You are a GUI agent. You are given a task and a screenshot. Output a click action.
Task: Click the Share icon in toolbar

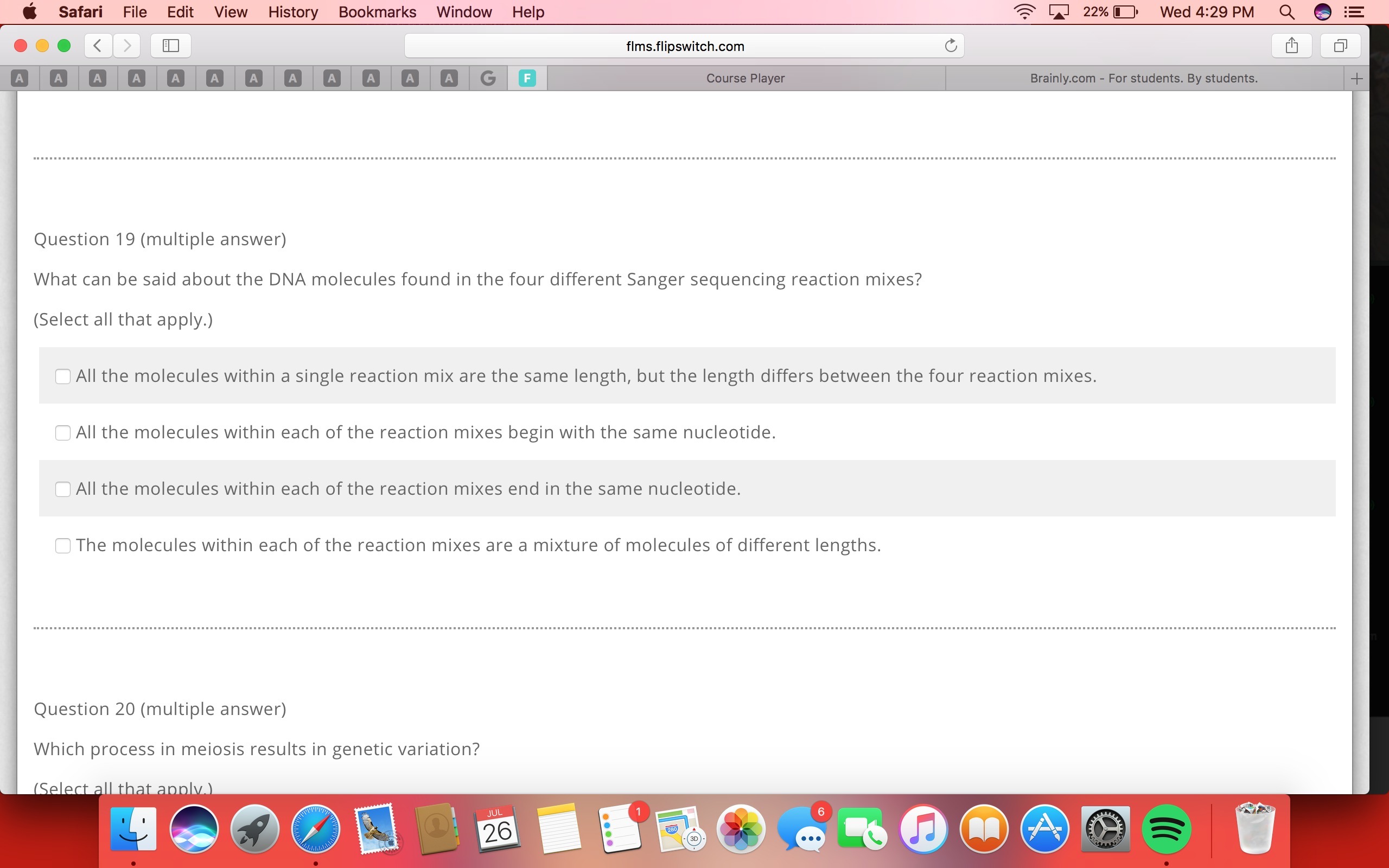[x=1291, y=46]
